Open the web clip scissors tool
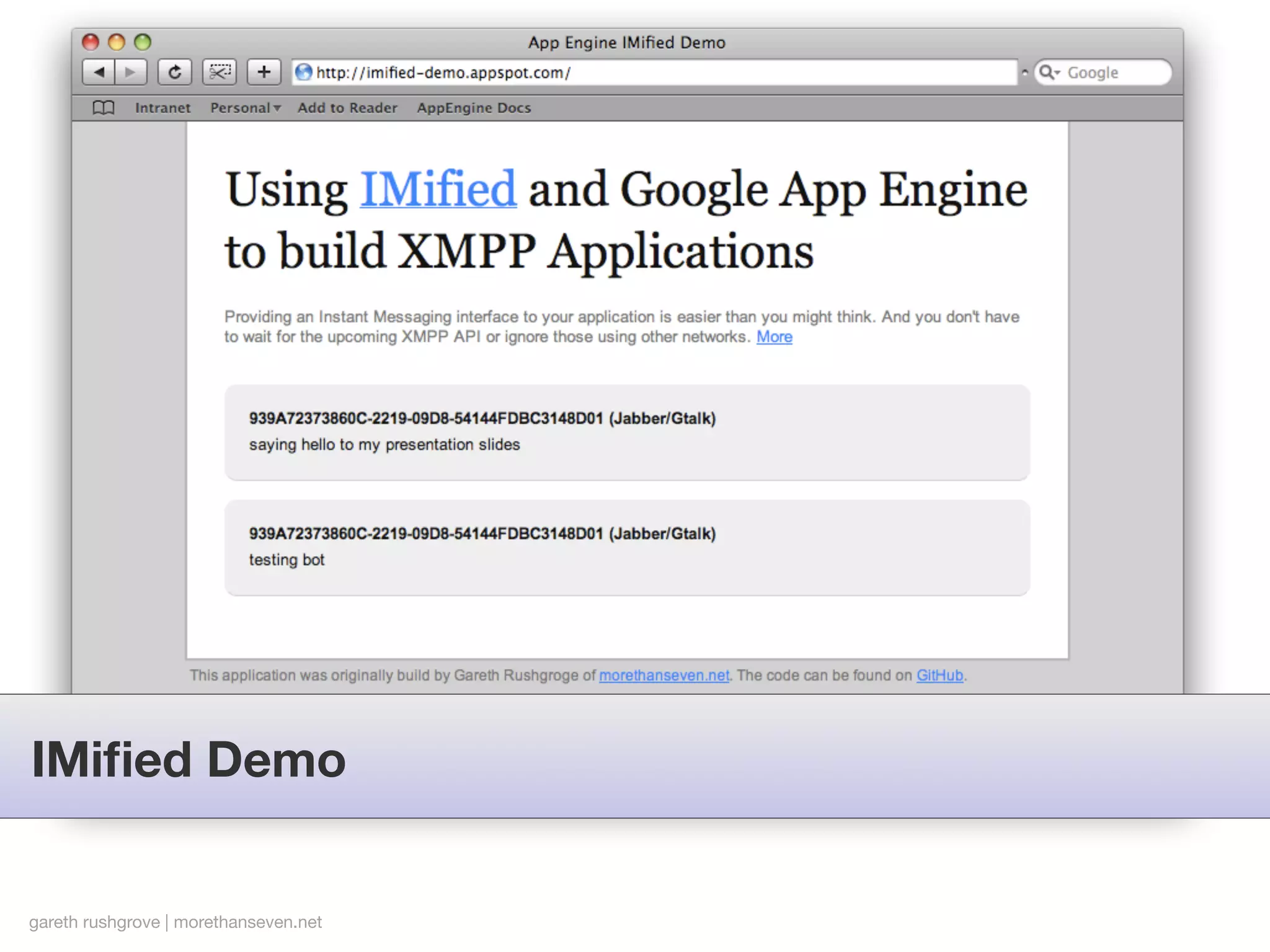 click(220, 73)
